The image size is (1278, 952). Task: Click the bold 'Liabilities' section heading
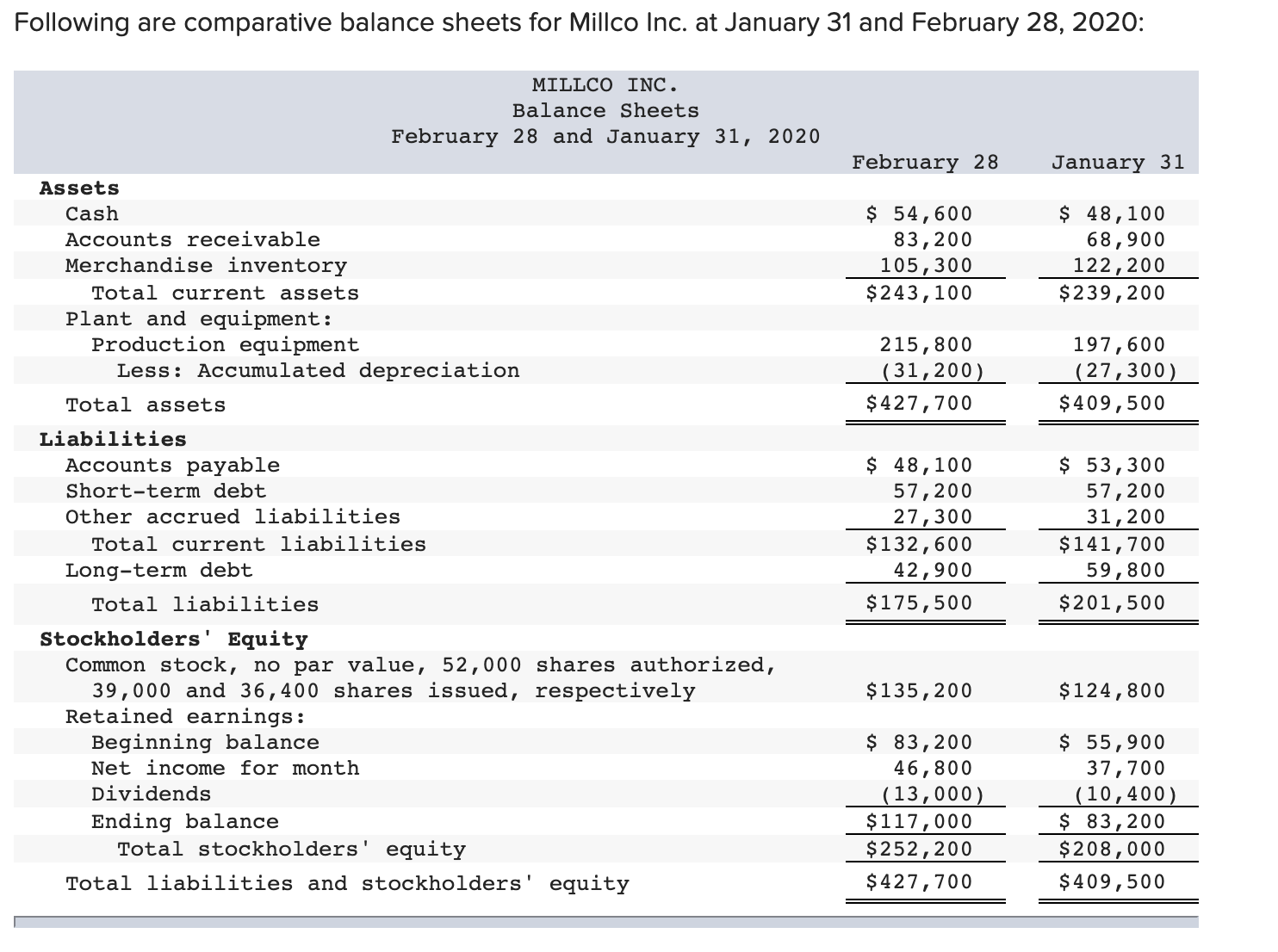pyautogui.click(x=113, y=439)
